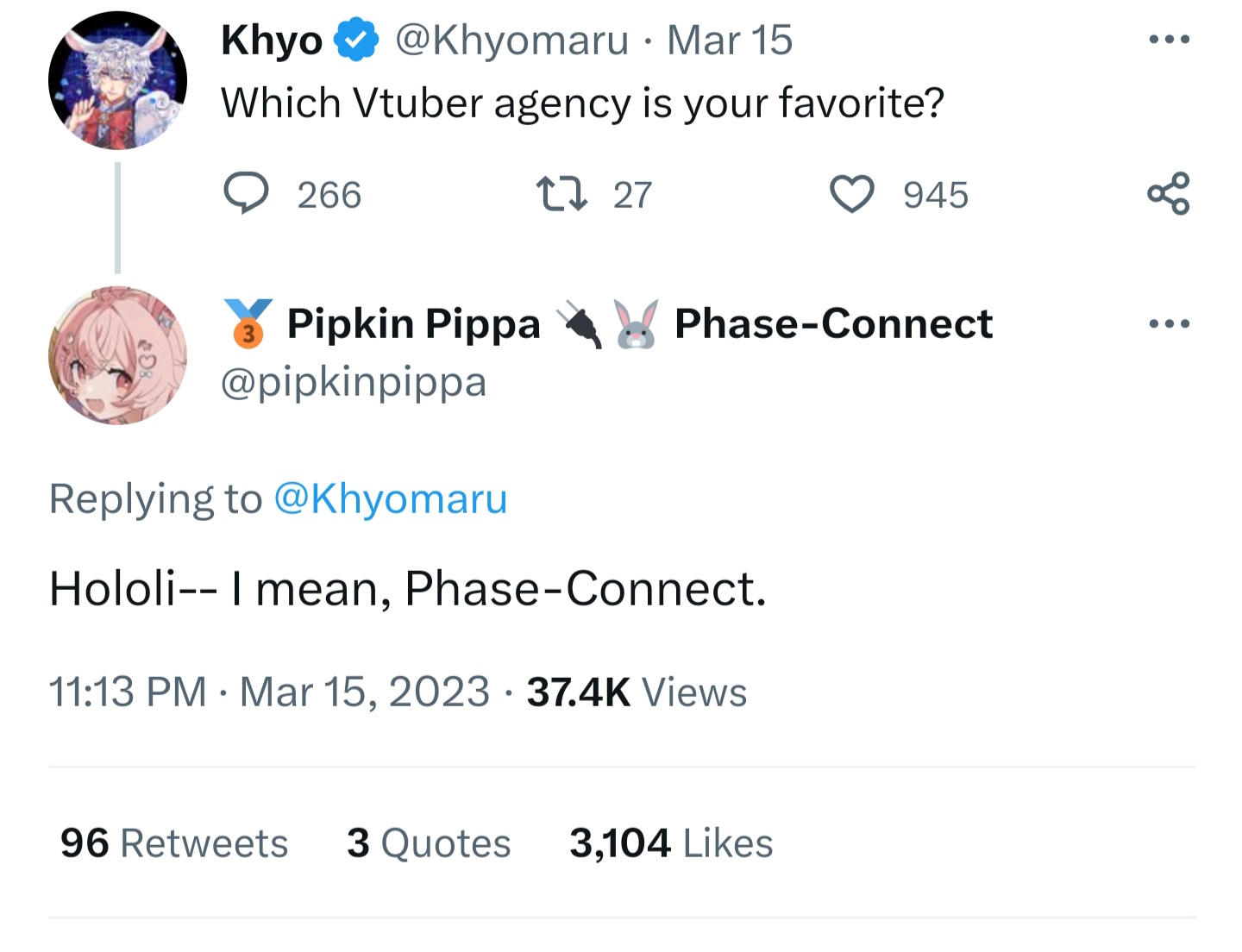Click the Khyo display name

[271, 41]
